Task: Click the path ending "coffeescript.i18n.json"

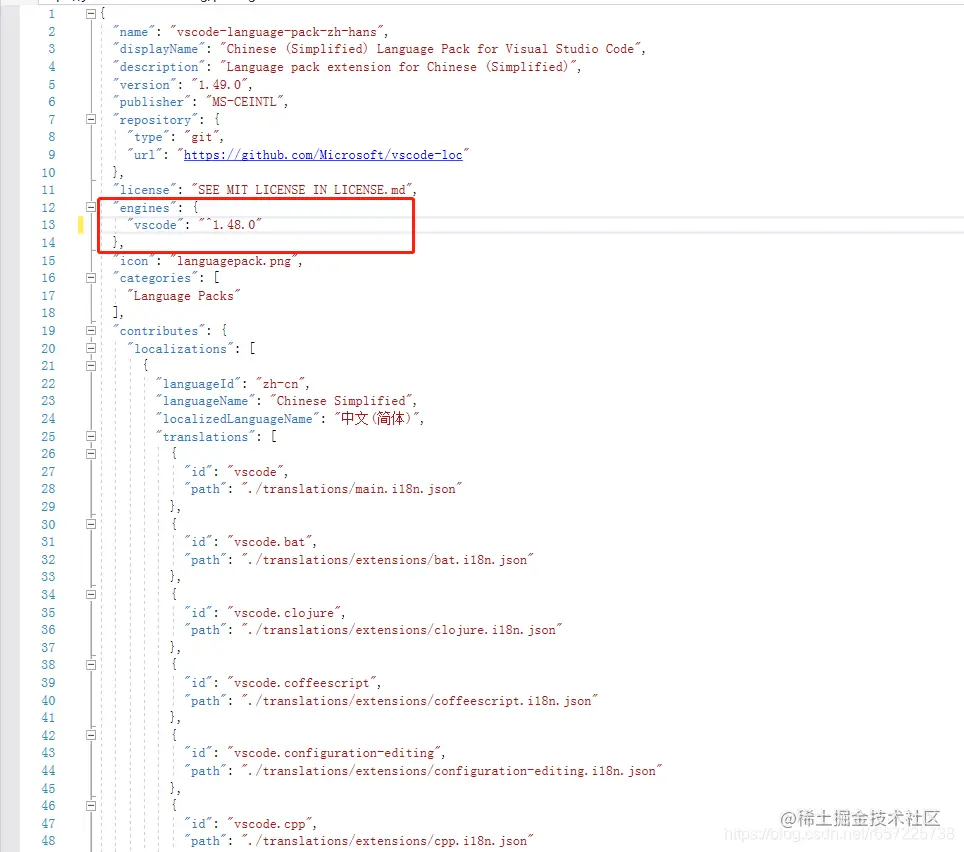Action: pos(420,701)
